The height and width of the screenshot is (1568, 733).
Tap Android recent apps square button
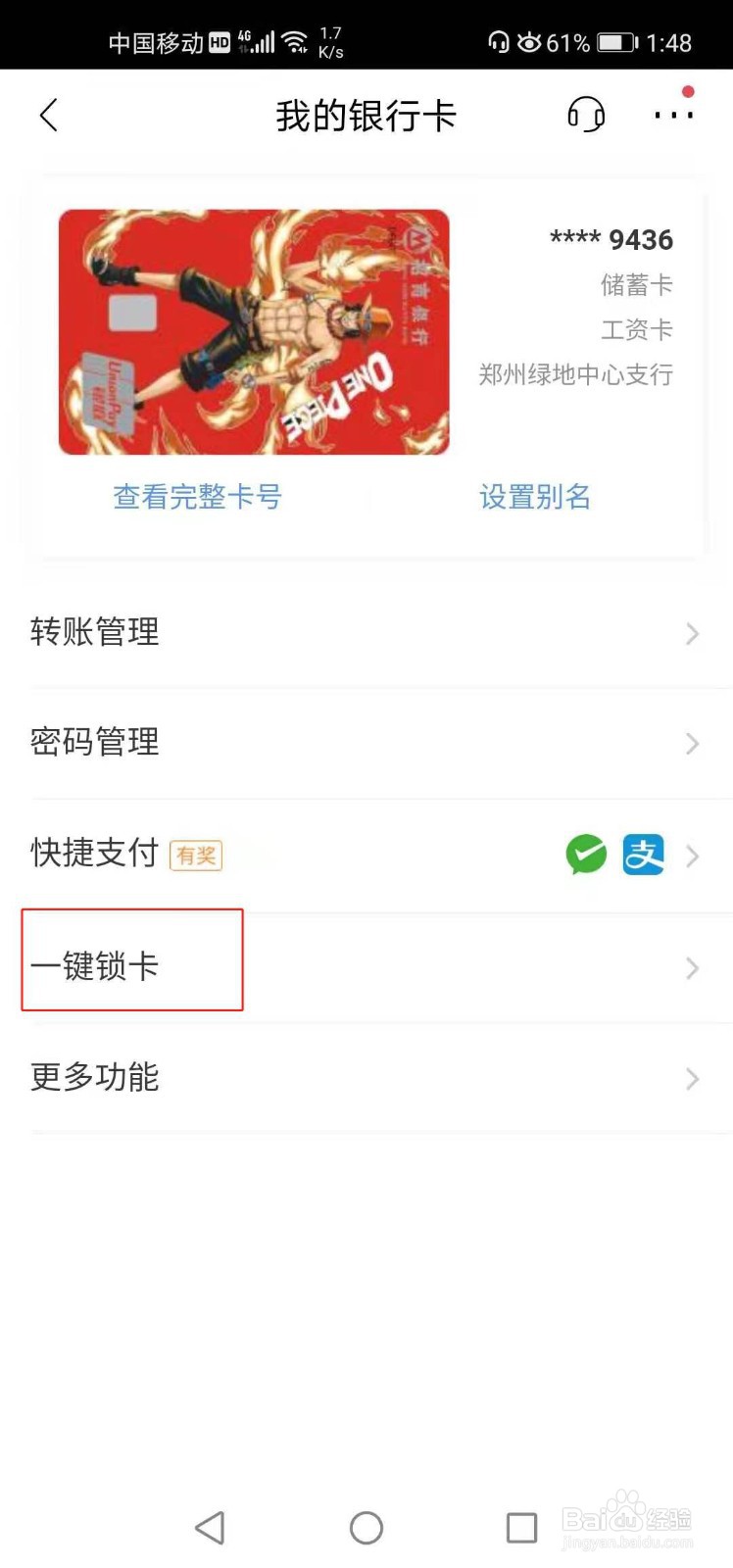(x=521, y=1527)
